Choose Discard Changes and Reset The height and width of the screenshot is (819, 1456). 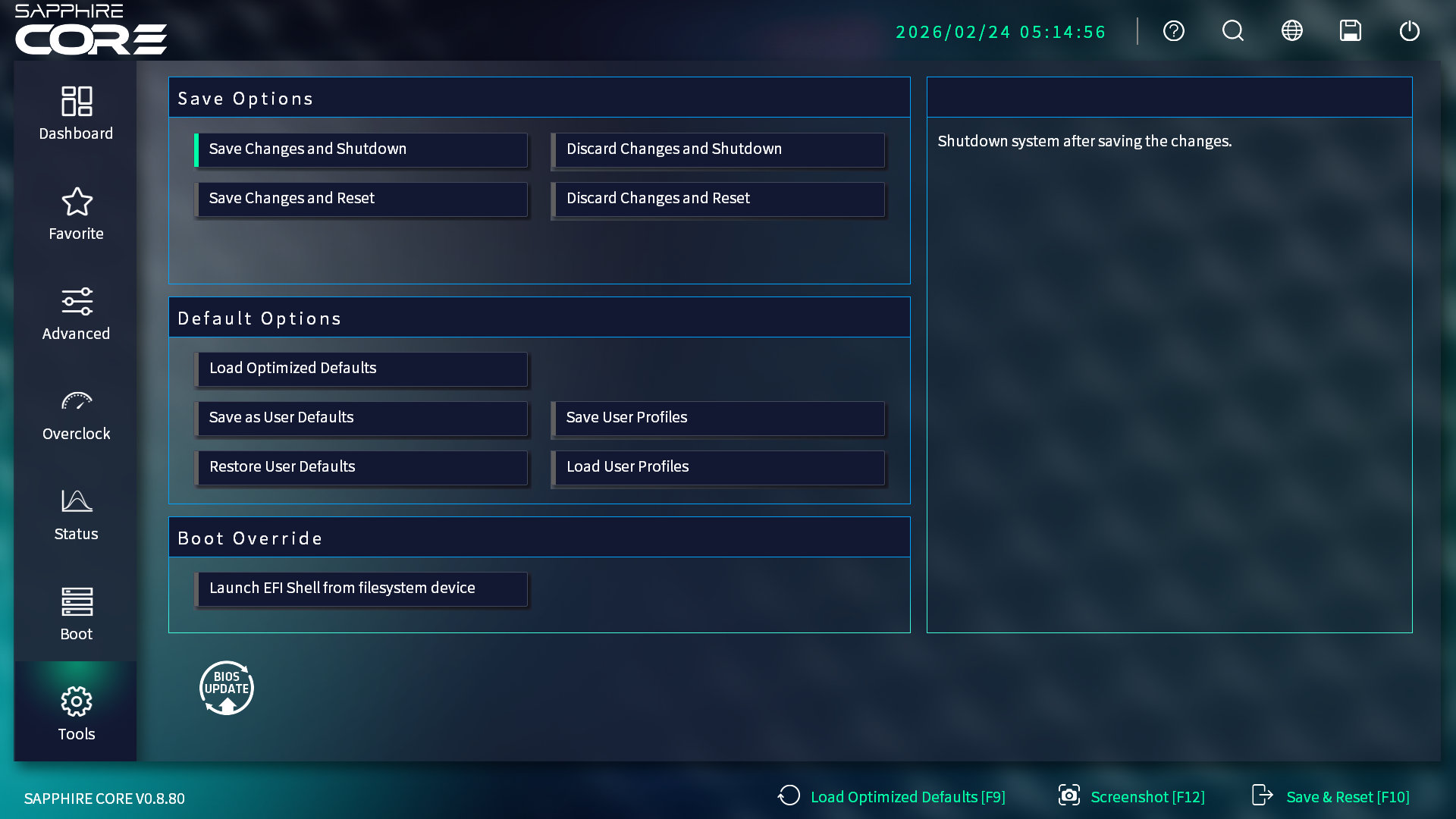[717, 199]
